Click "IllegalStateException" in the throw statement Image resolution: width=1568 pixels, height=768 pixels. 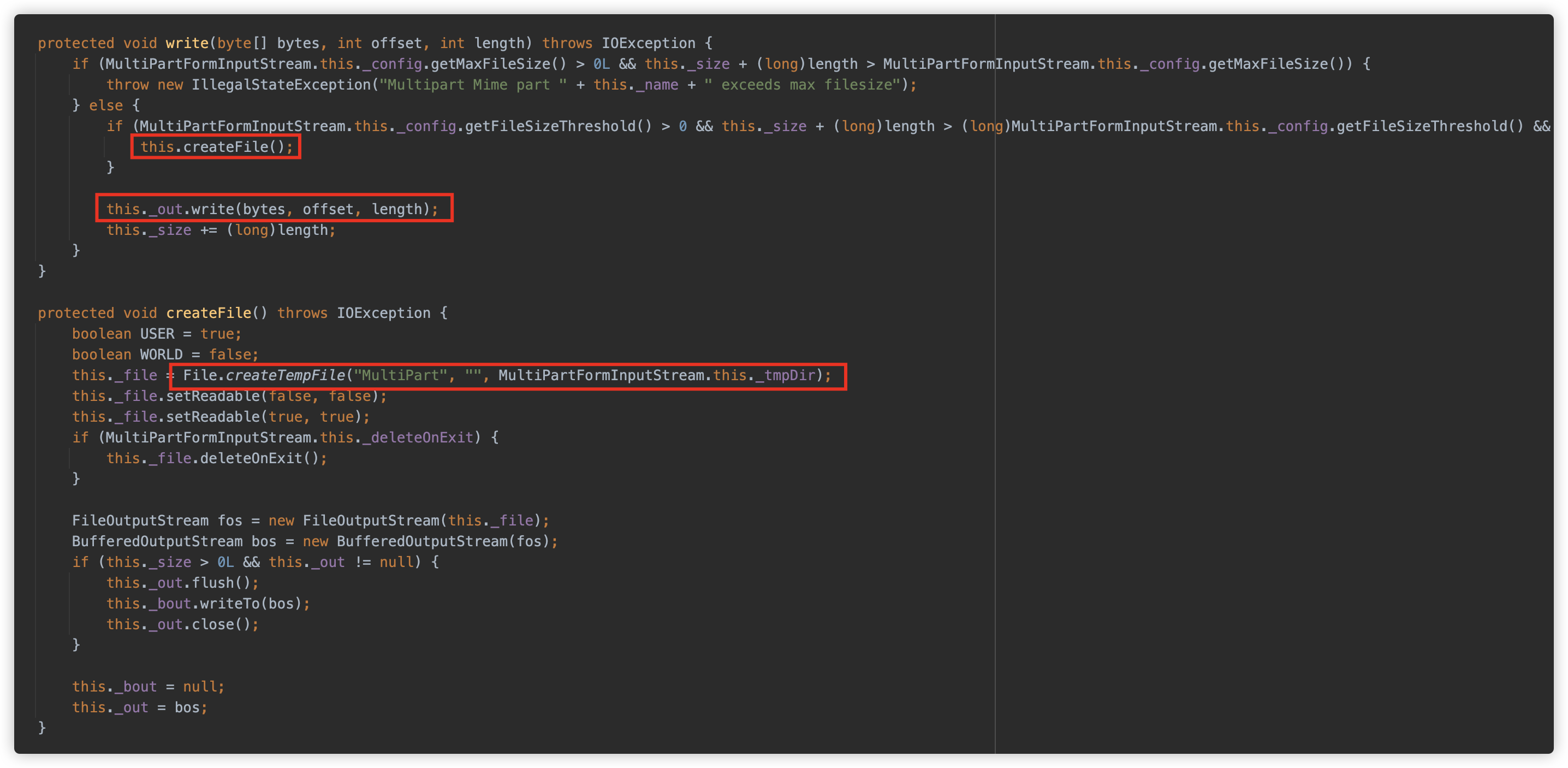click(x=281, y=85)
